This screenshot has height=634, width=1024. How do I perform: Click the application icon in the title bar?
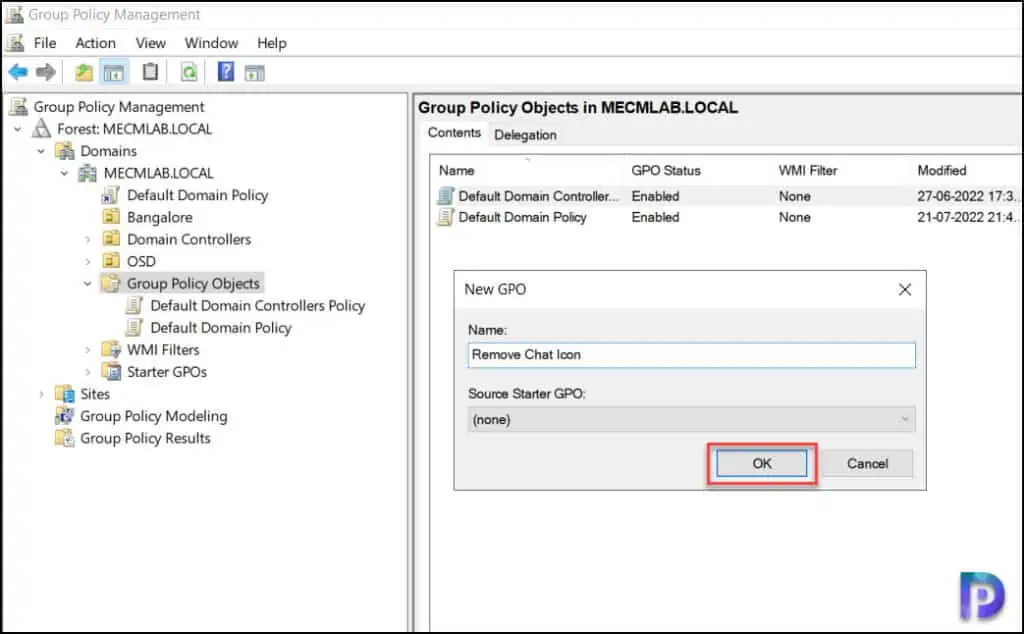pos(14,14)
